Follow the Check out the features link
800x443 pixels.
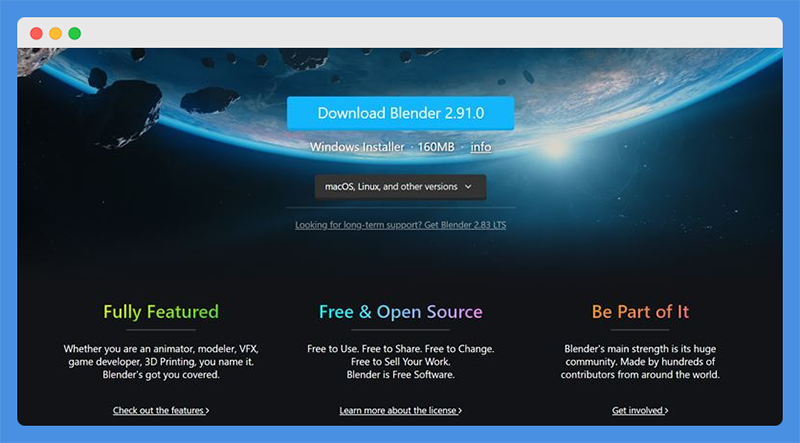point(161,410)
